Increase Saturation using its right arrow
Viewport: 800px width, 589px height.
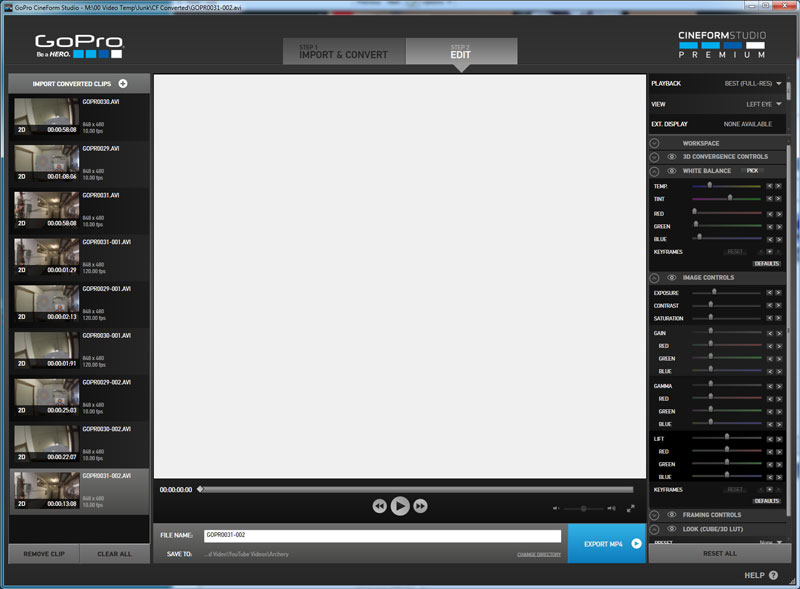pos(778,318)
